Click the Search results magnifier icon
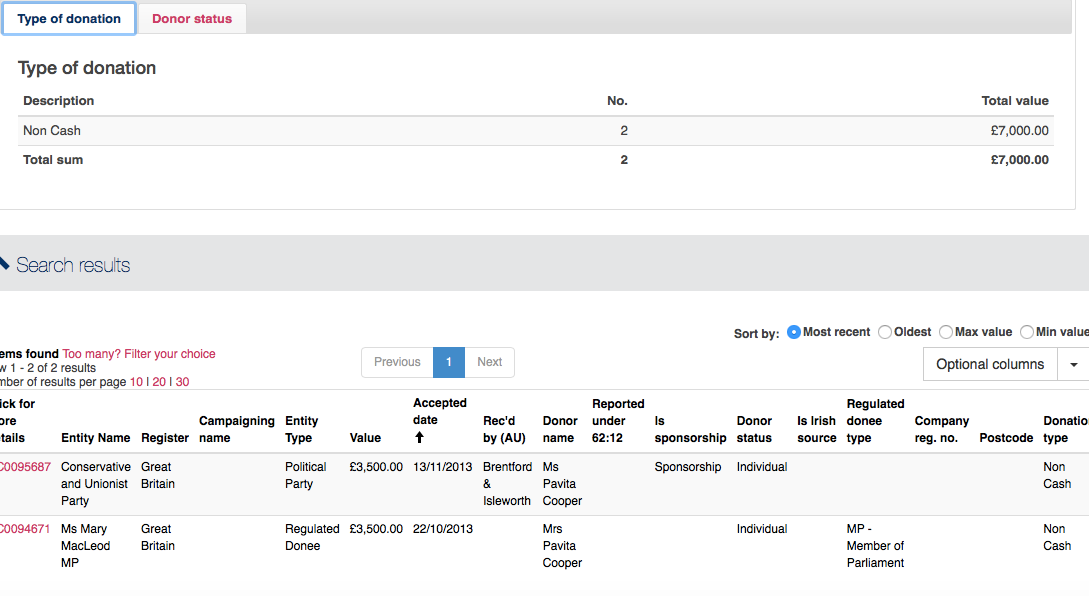1089x596 pixels. point(4,264)
